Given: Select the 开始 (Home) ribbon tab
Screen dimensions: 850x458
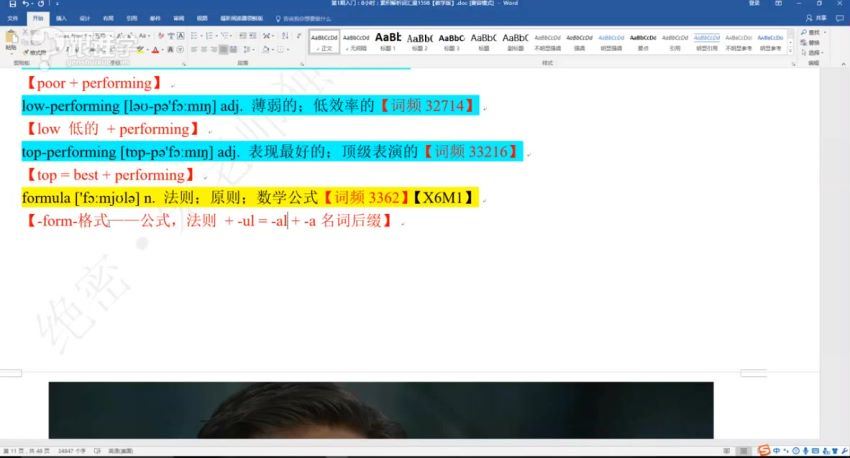Looking at the screenshot, I should (x=37, y=18).
